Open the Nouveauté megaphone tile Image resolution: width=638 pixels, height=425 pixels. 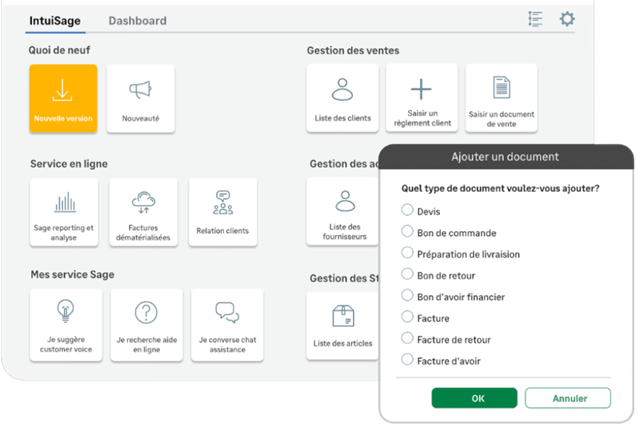coord(141,98)
